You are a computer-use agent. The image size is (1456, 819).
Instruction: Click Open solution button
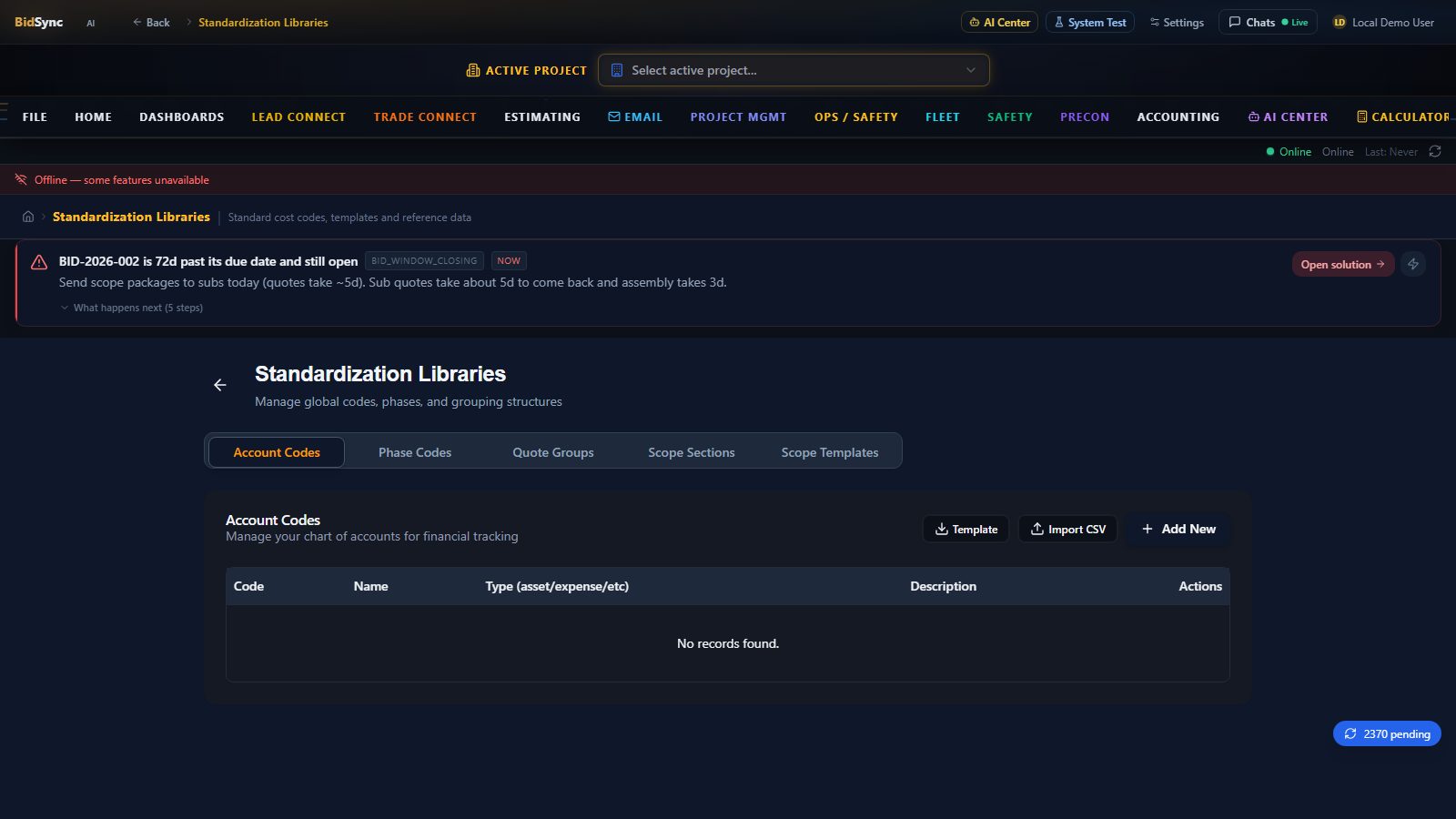tap(1343, 264)
